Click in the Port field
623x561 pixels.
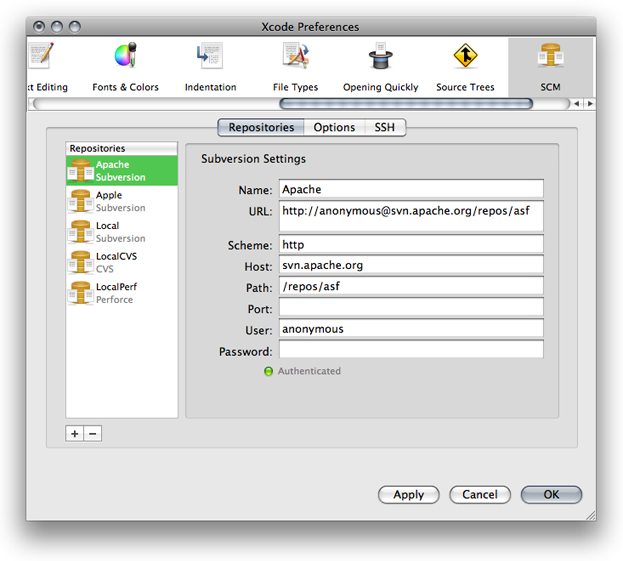point(411,307)
